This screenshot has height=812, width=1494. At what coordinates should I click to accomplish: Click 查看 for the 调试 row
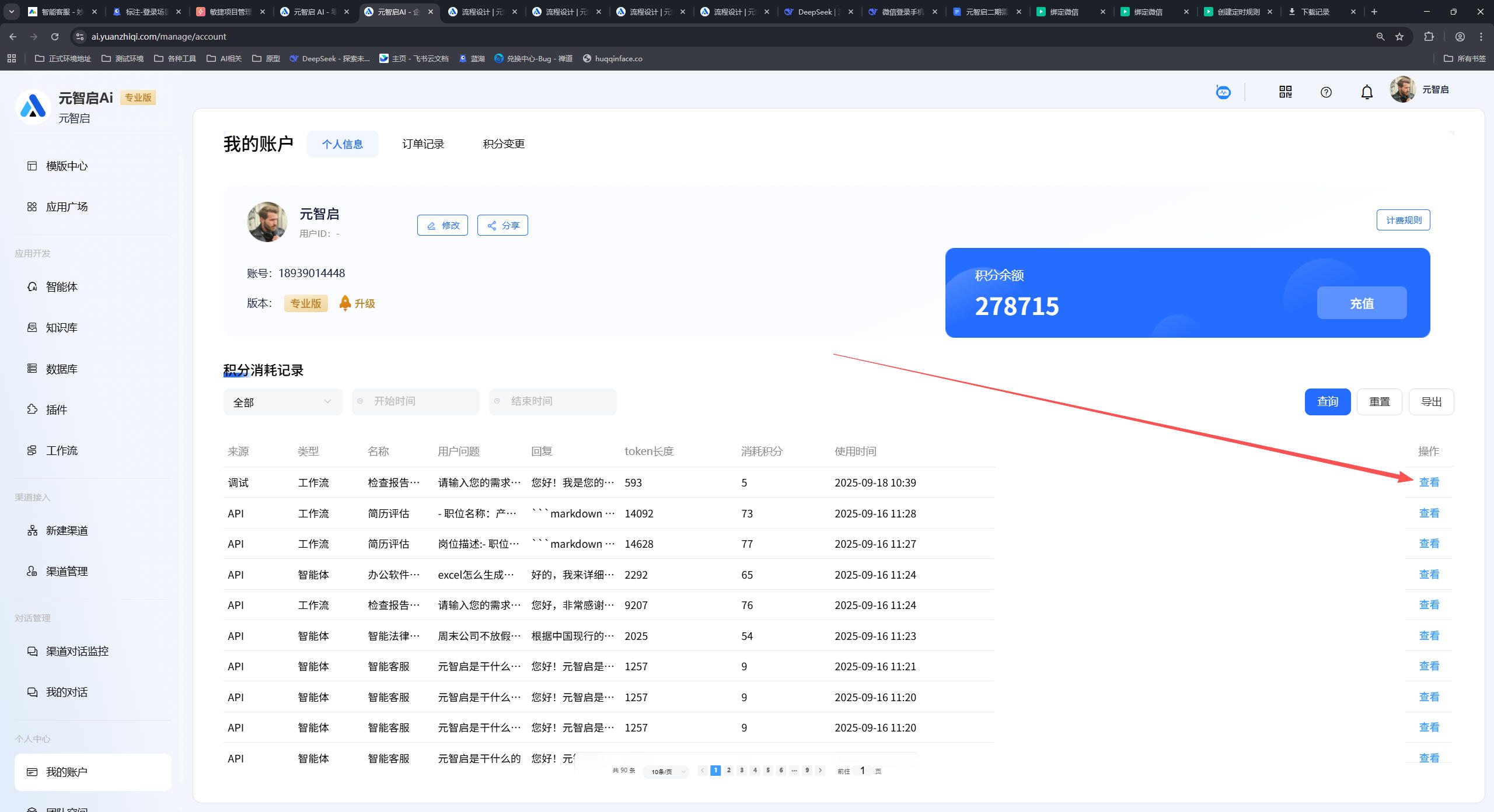1429,482
